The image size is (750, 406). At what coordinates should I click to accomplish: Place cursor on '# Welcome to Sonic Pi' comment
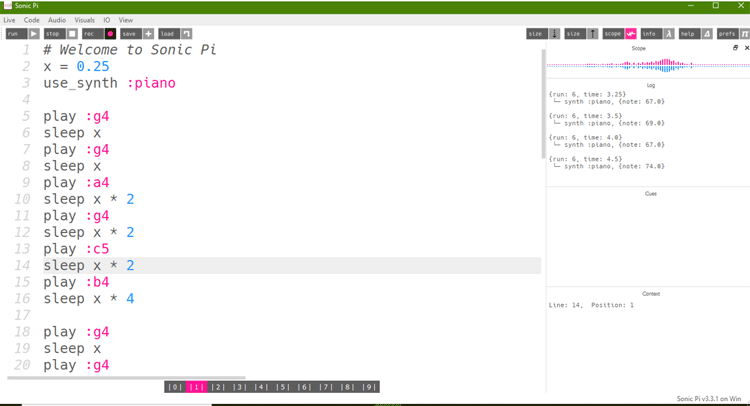tap(130, 50)
